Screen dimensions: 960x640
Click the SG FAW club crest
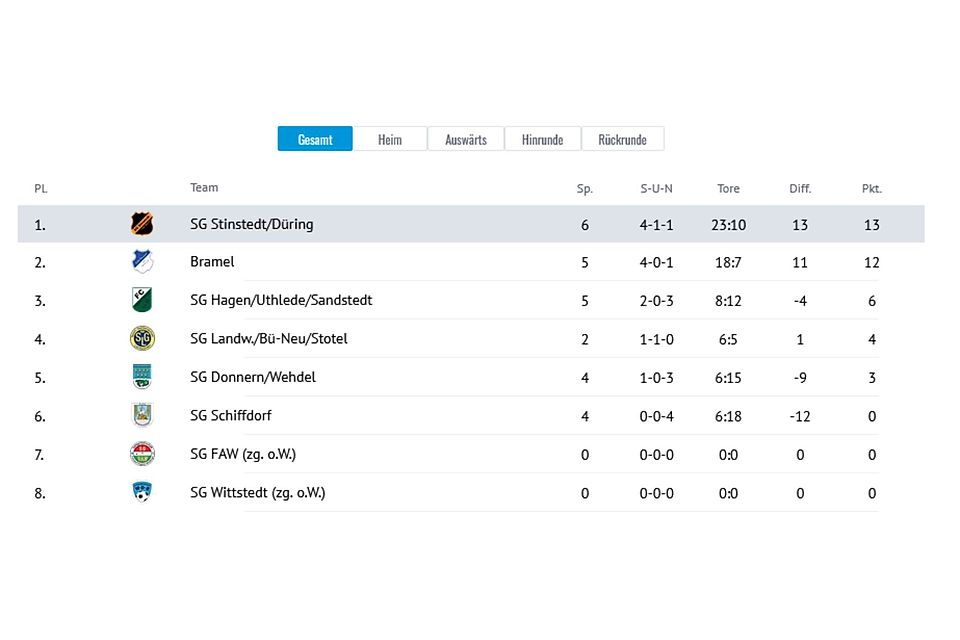tap(142, 454)
